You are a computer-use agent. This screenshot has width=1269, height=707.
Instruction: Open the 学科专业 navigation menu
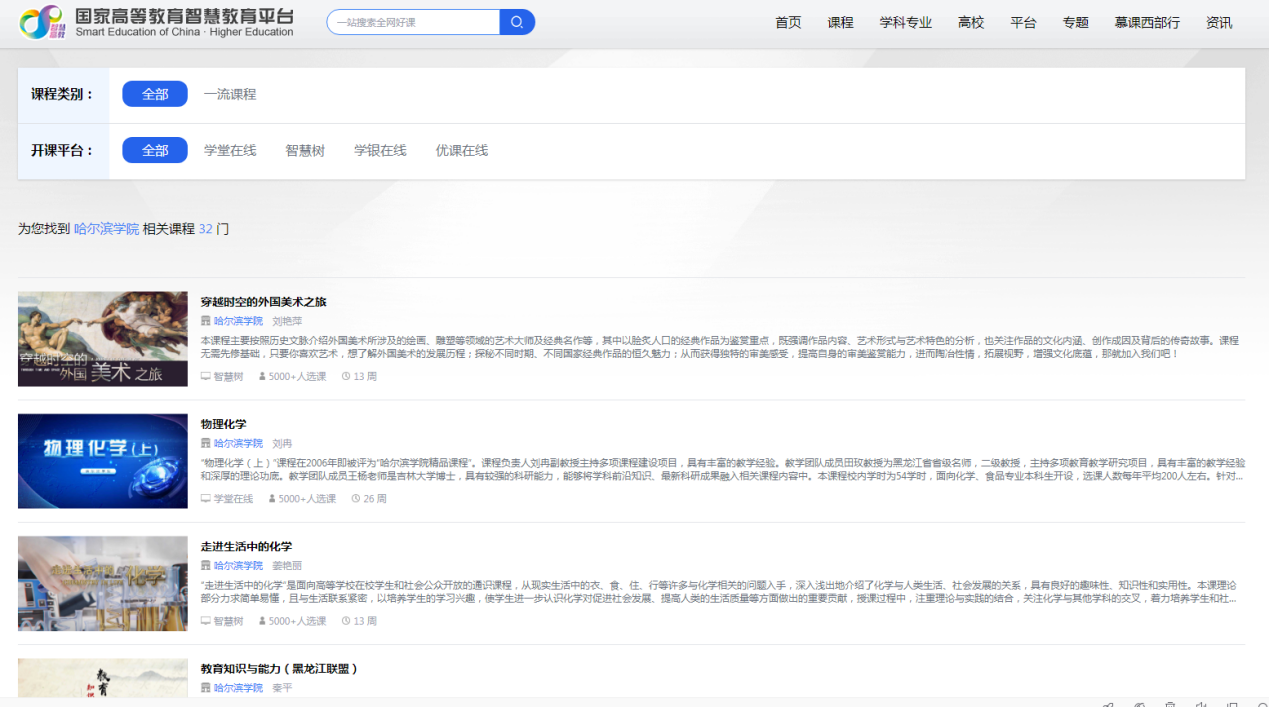click(906, 22)
